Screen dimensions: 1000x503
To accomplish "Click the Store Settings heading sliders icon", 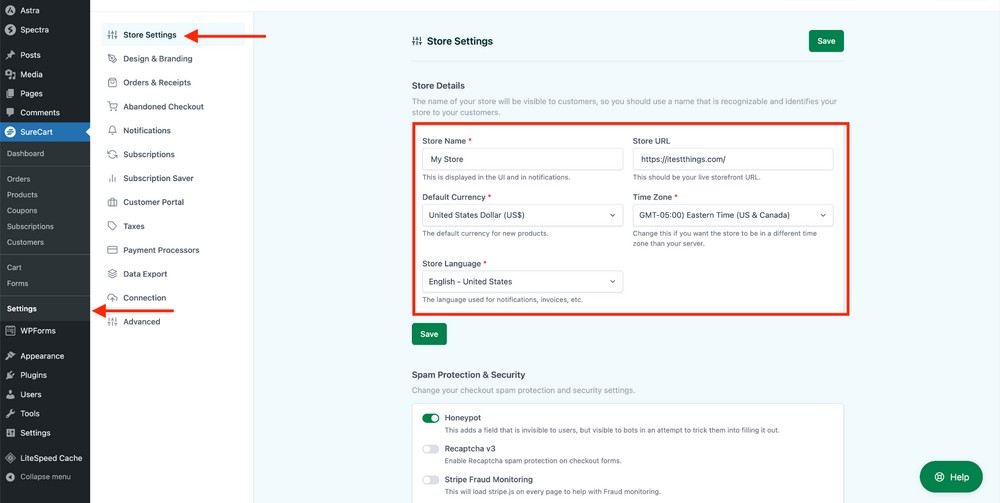I will (417, 41).
